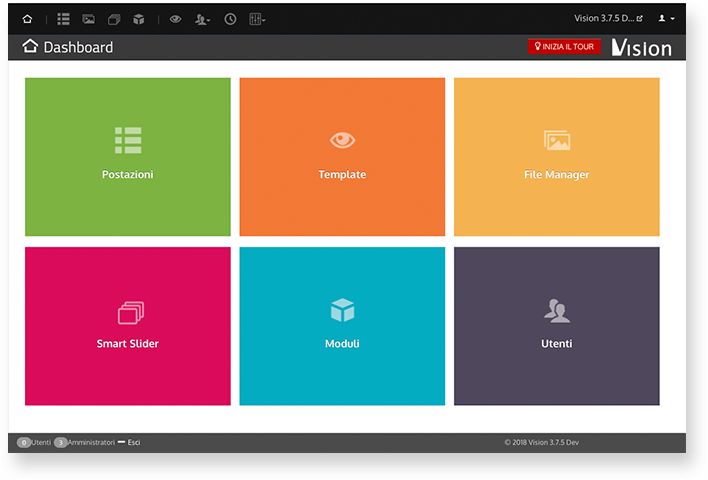Viewport: 708px width, 480px height.
Task: Expand the settings sliders dropdown in toolbar
Action: pyautogui.click(x=257, y=19)
